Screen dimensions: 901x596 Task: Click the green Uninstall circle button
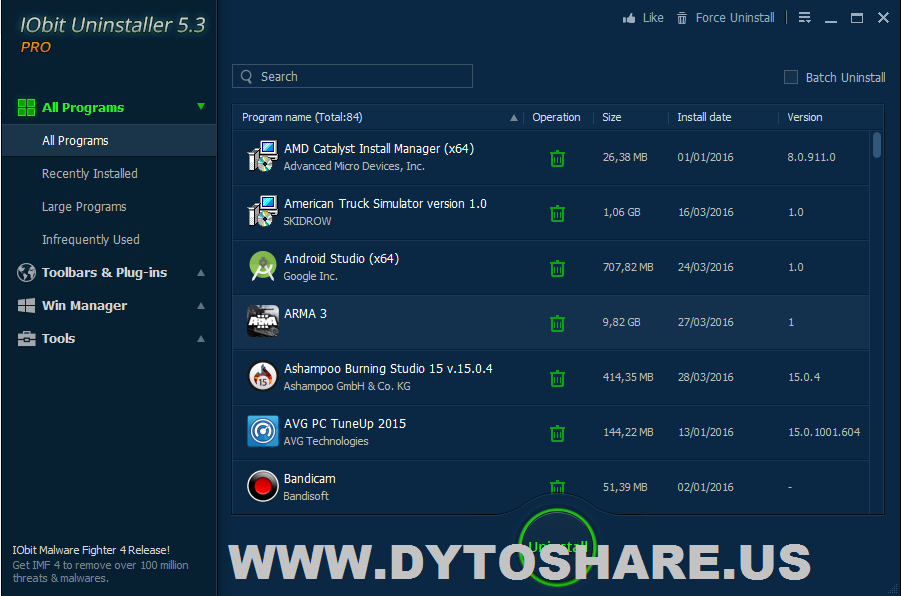tap(557, 547)
